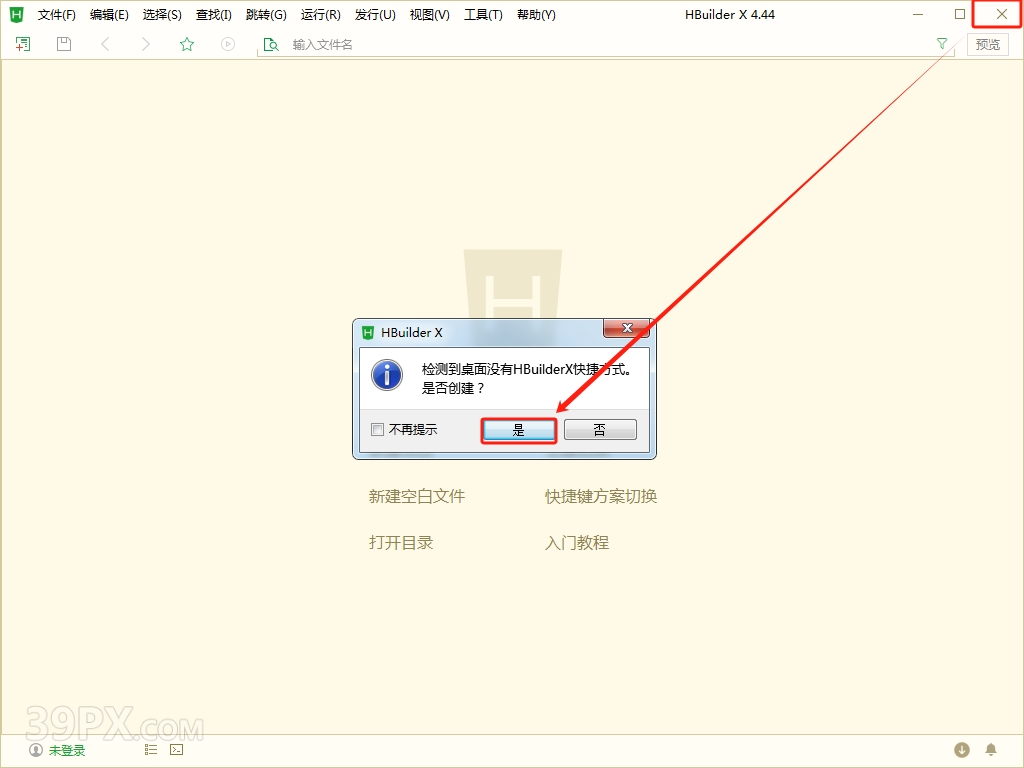Toggle the project sidebar icon in toolbar

(x=23, y=44)
